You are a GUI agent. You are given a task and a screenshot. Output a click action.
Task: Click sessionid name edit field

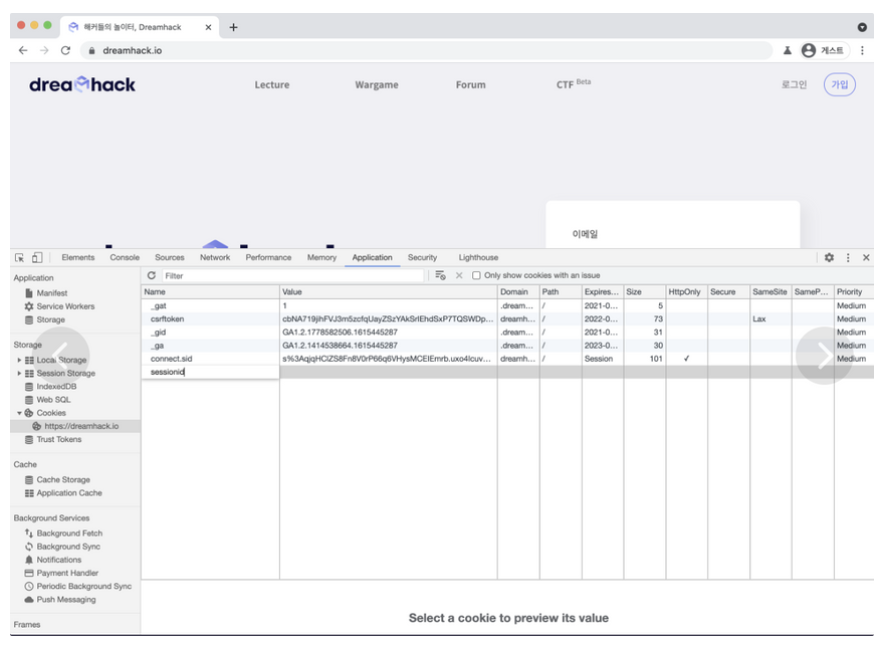[x=210, y=372]
